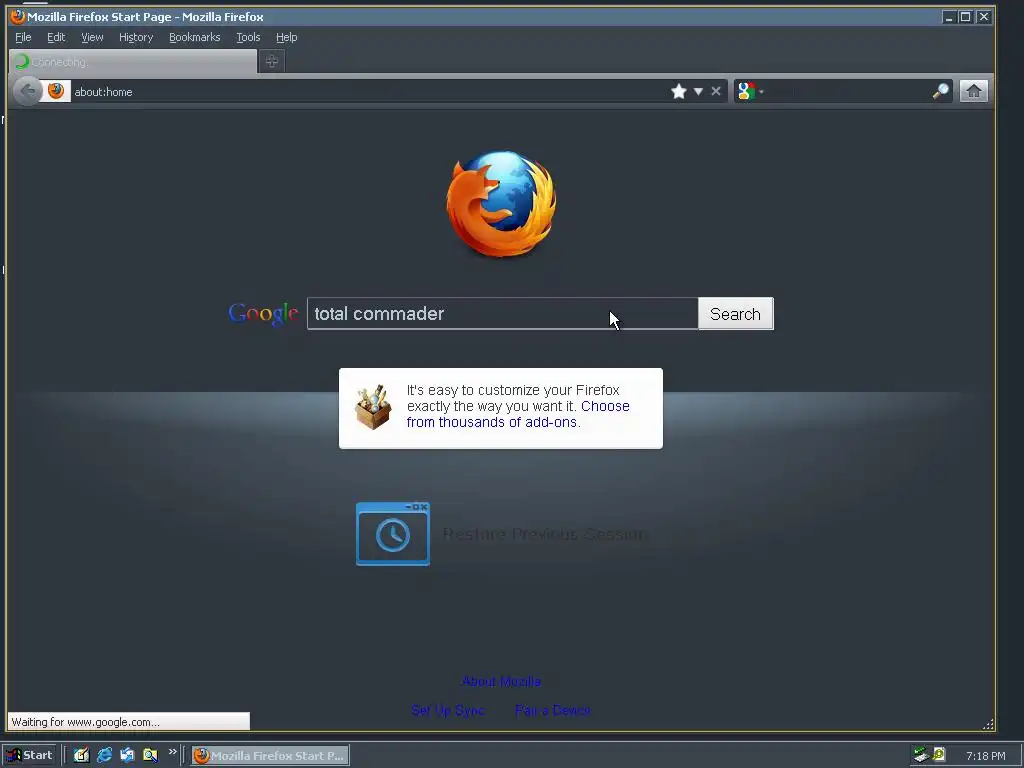Click the search field containing 'total commader'

click(x=502, y=313)
